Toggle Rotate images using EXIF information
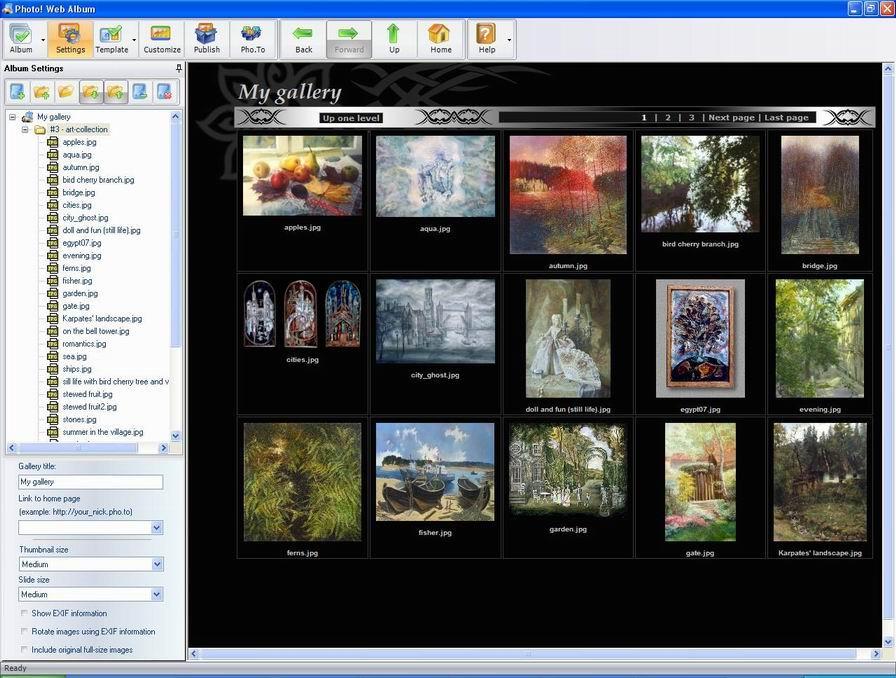This screenshot has width=896, height=678. coord(24,631)
